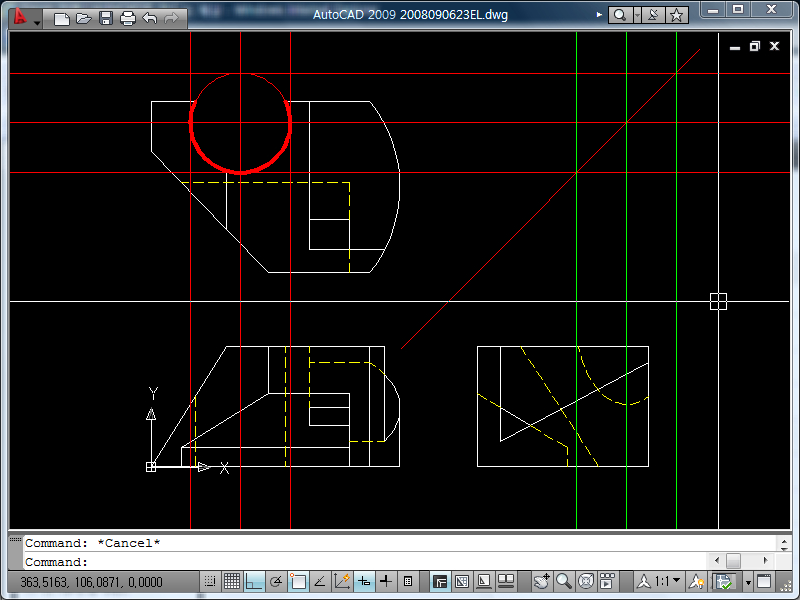This screenshot has width=800, height=600.
Task: Activate the Zoom magnifier in status bar
Action: [x=564, y=581]
